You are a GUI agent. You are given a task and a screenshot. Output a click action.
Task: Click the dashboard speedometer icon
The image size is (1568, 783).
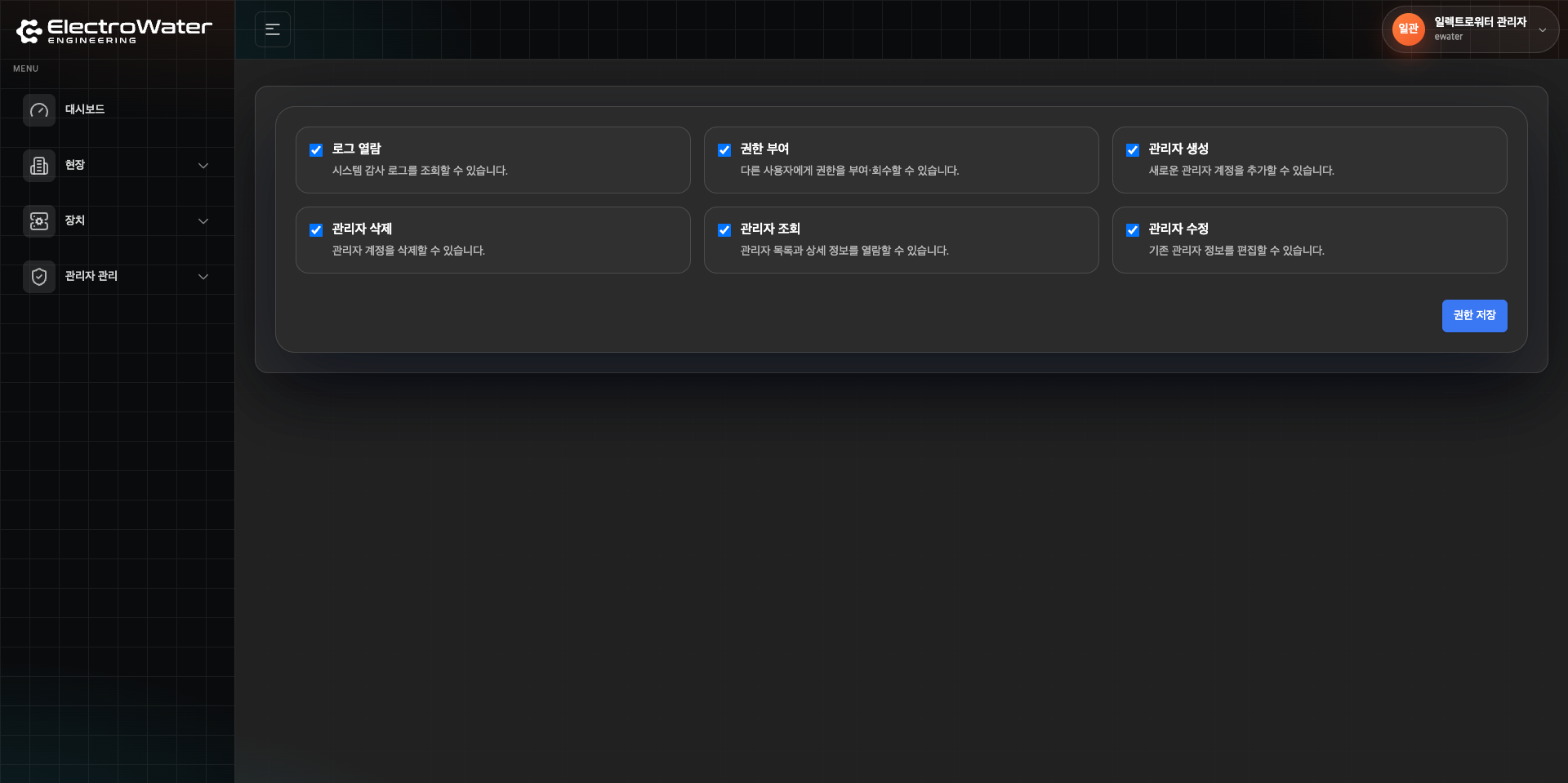(x=39, y=110)
